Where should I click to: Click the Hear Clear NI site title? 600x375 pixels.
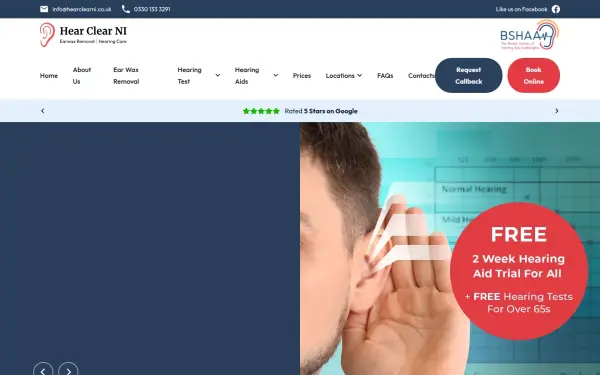click(x=93, y=31)
